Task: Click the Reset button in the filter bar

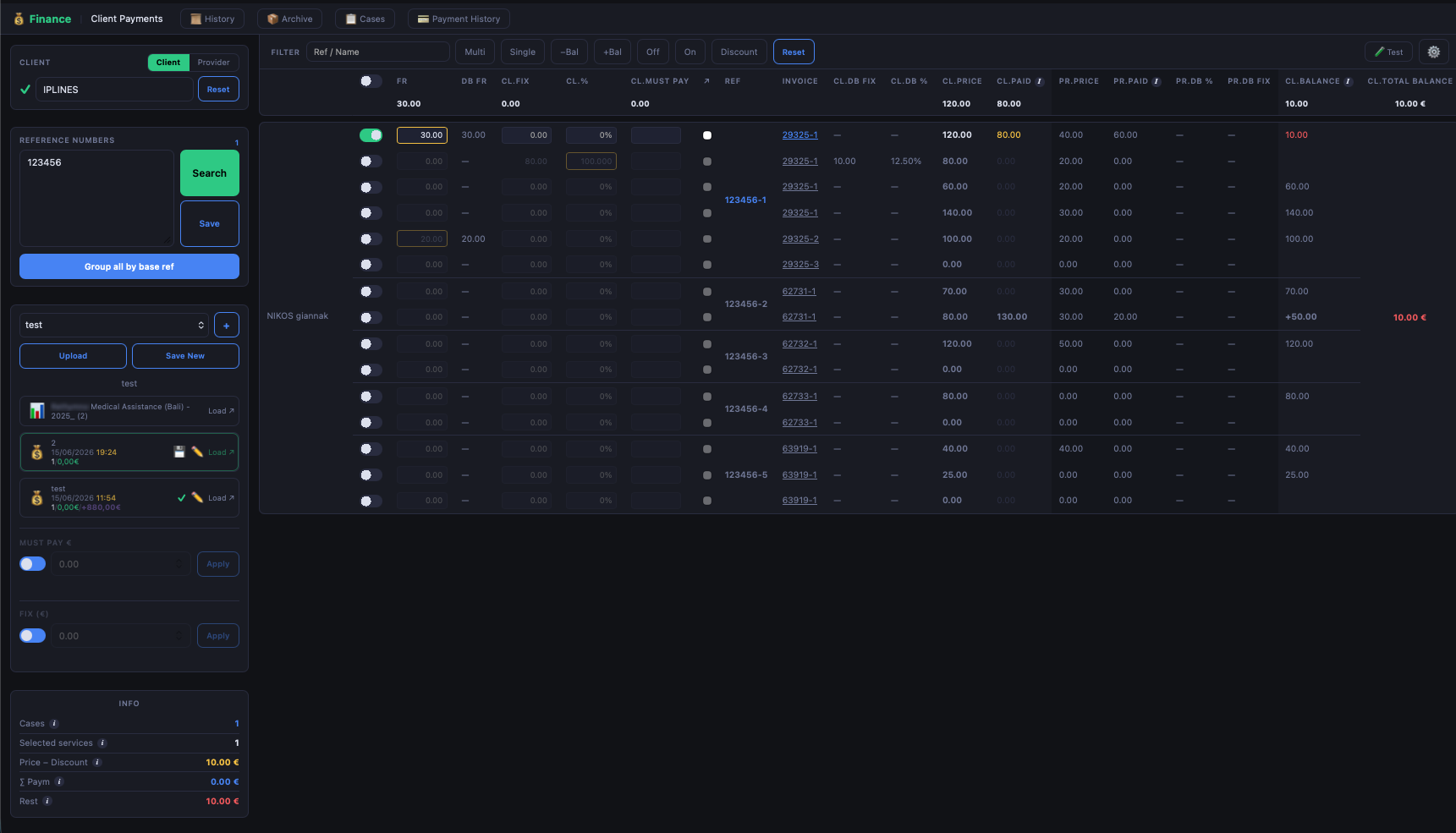Action: tap(794, 52)
